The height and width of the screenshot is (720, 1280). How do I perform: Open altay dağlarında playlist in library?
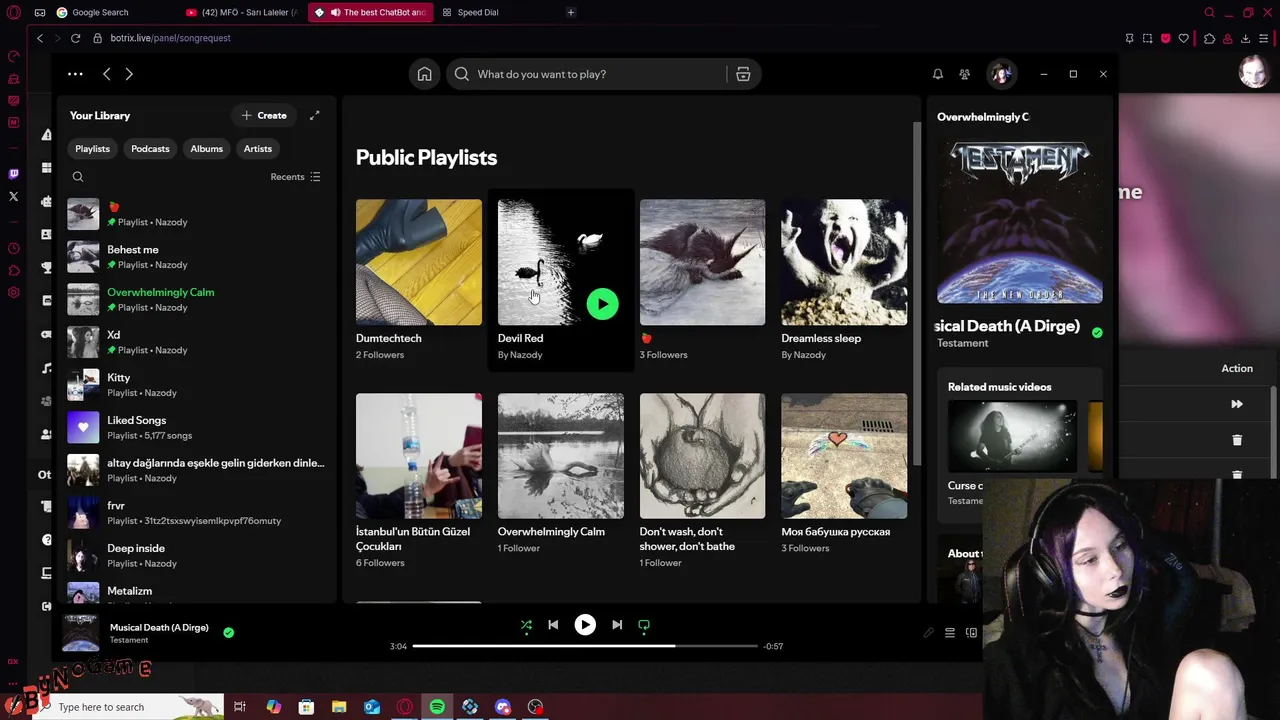click(x=196, y=470)
